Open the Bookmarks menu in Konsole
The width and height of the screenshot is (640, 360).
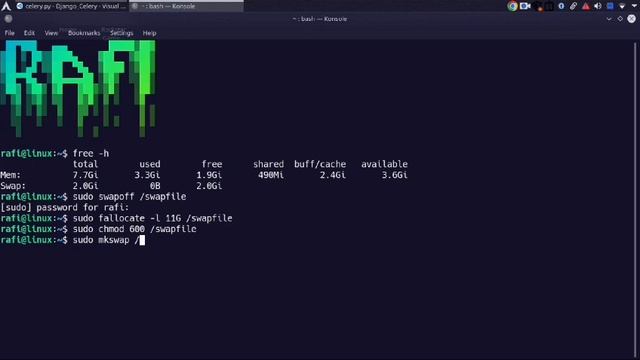coord(84,33)
